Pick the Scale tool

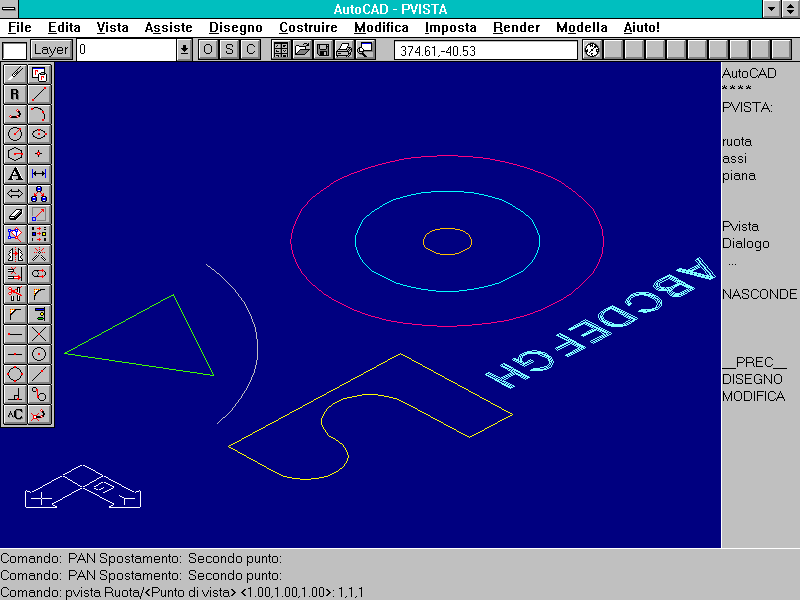tap(39, 214)
